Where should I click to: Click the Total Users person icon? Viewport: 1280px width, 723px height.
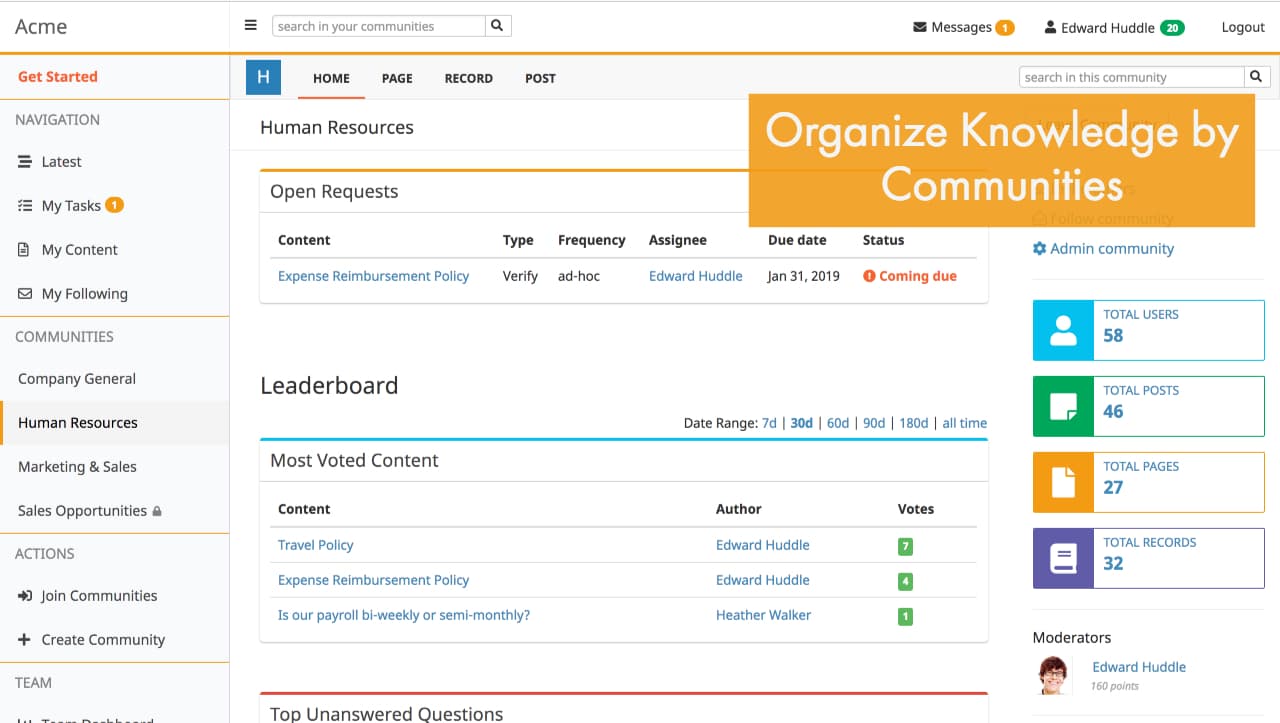tap(1063, 331)
